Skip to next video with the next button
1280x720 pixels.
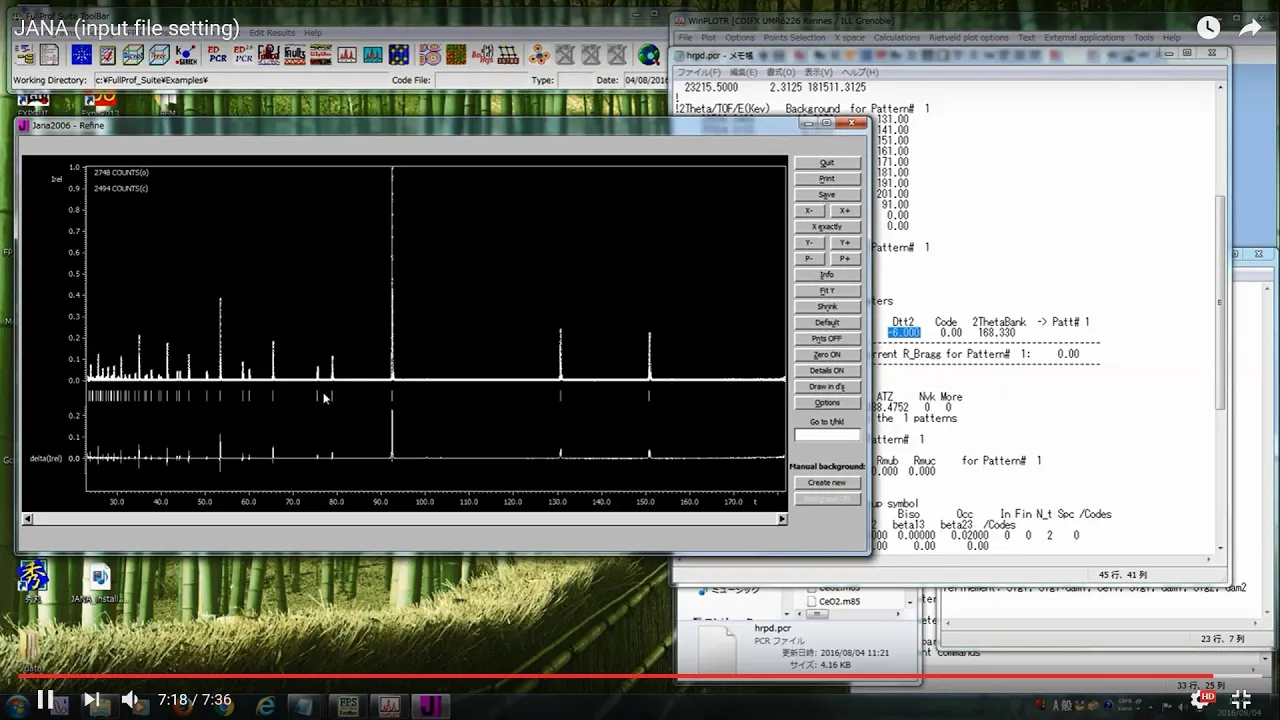pos(91,700)
